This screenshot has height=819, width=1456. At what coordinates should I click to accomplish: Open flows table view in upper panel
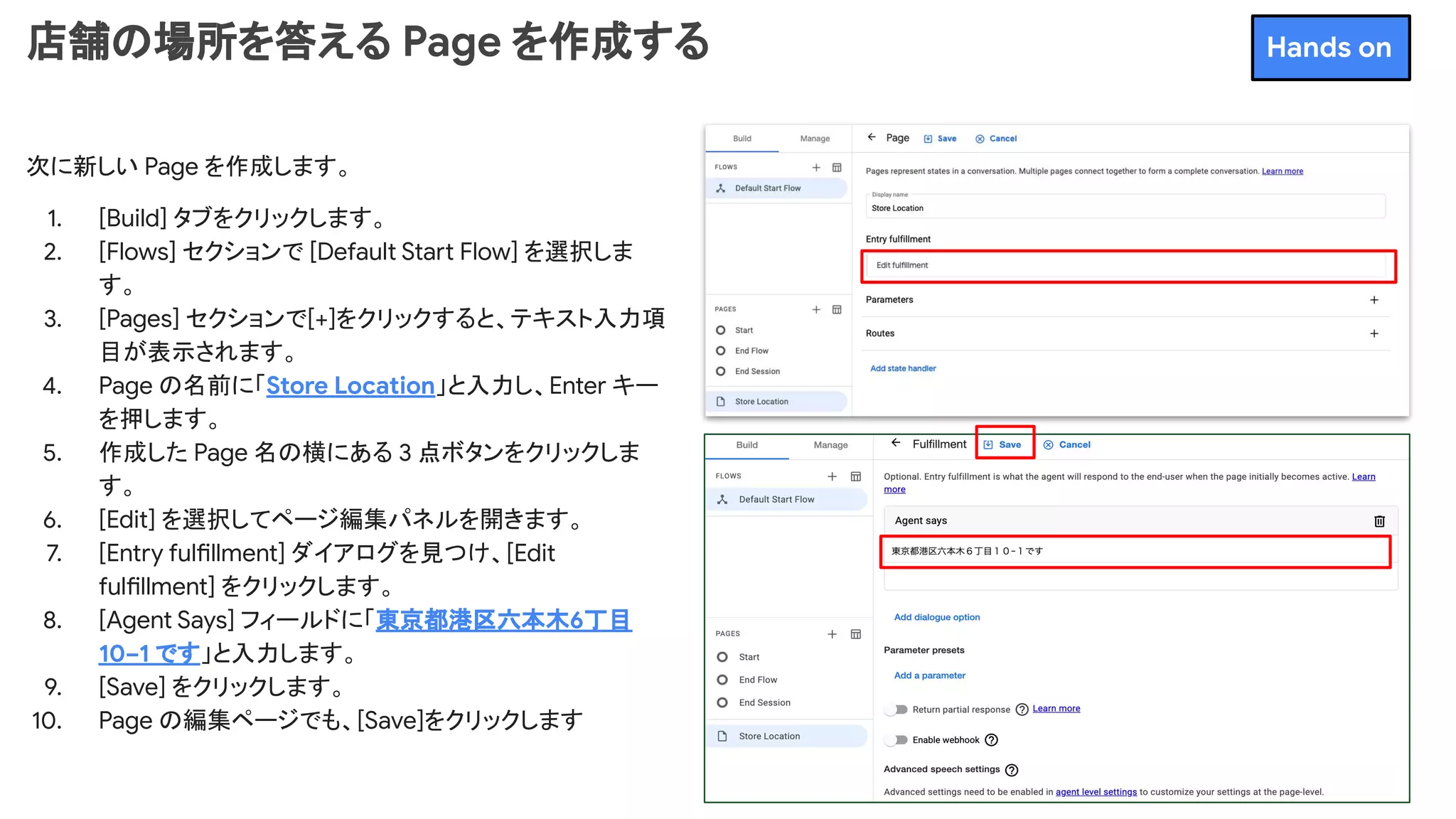tap(837, 167)
